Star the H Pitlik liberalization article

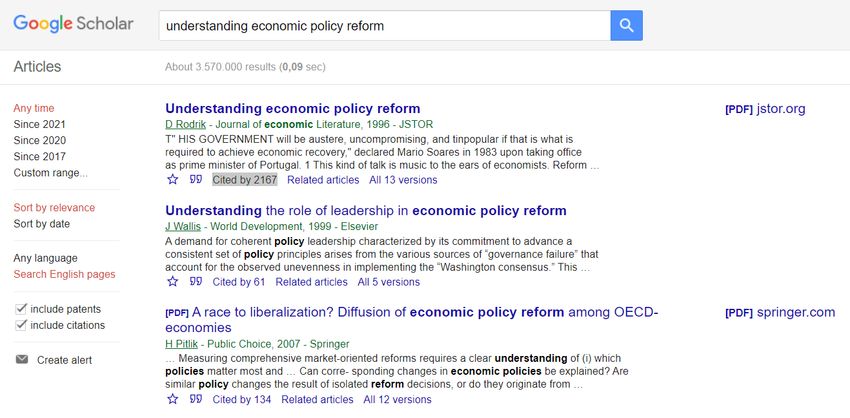tap(172, 399)
